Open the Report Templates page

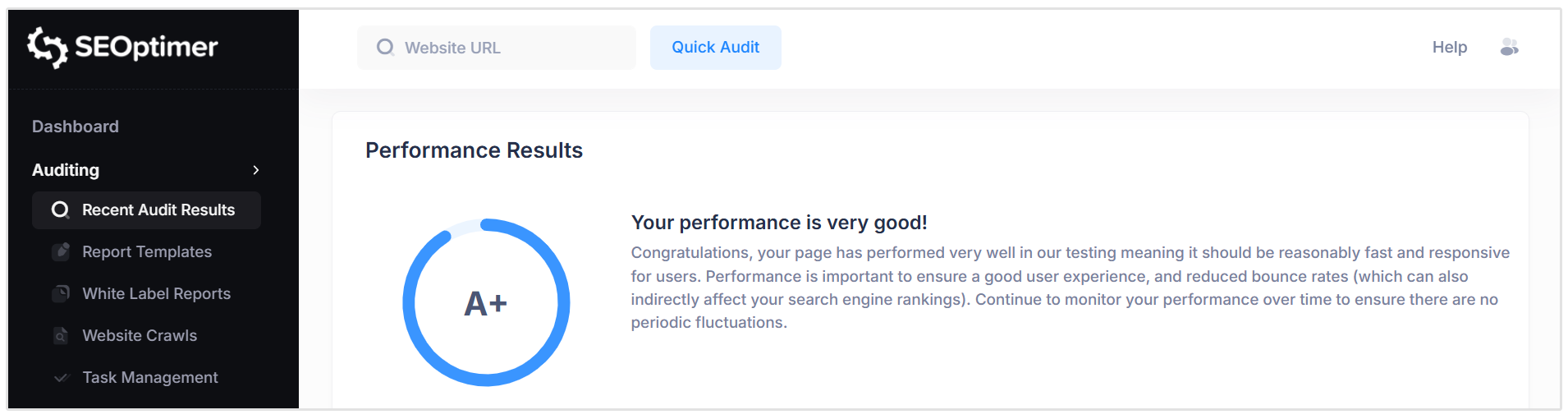point(147,252)
